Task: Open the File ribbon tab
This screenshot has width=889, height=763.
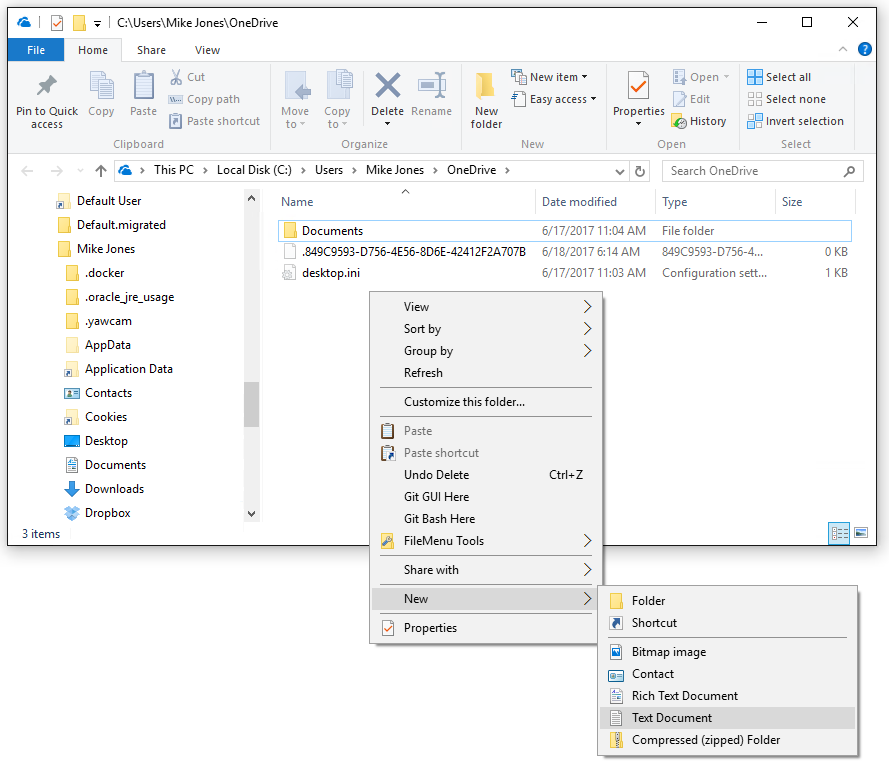Action: tap(36, 50)
